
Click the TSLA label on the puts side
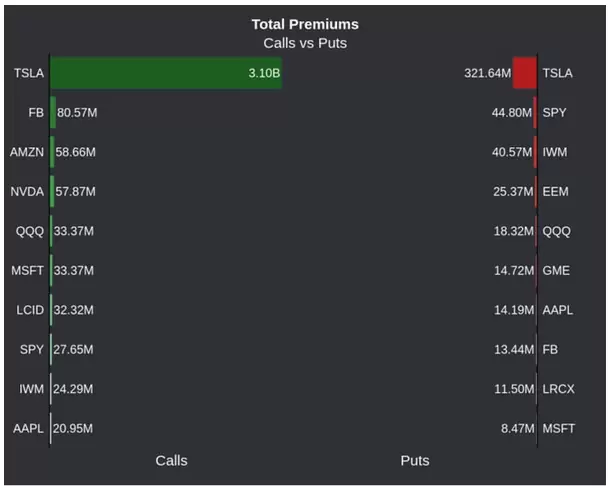pyautogui.click(x=557, y=73)
